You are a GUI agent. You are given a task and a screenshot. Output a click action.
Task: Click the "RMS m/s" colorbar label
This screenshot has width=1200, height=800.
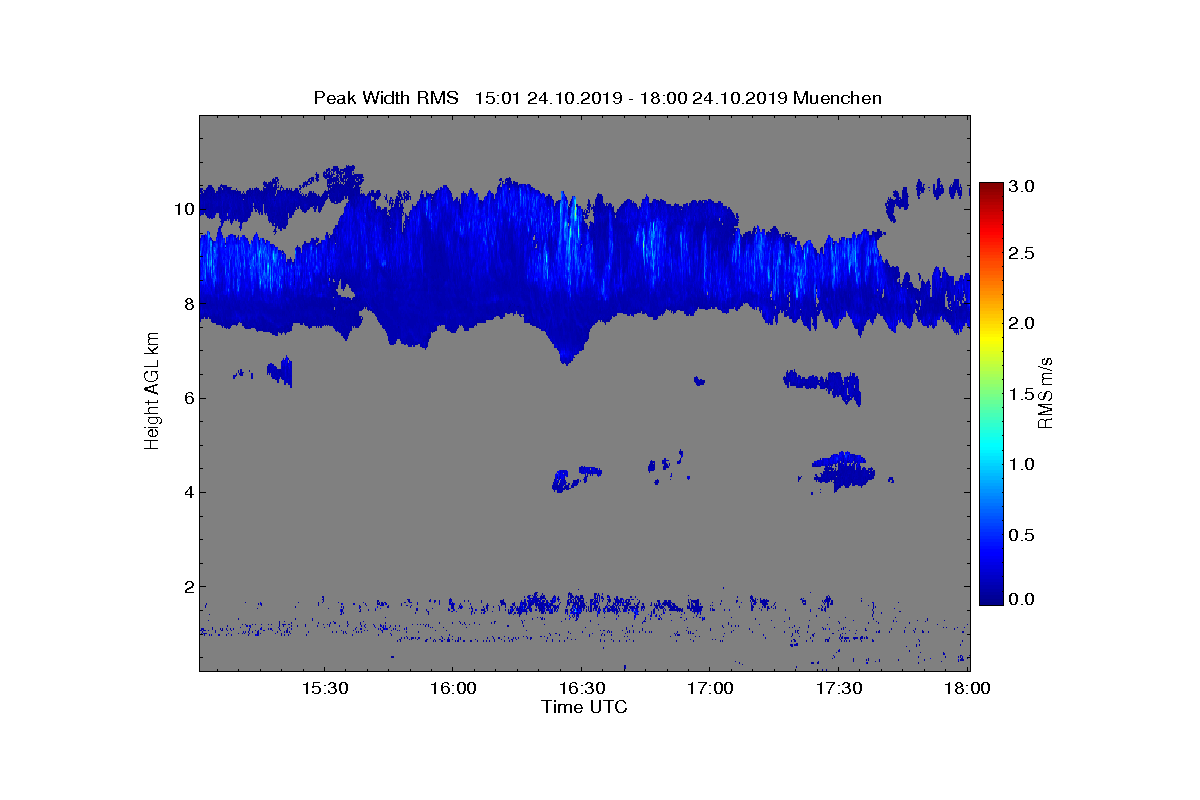pos(1046,392)
